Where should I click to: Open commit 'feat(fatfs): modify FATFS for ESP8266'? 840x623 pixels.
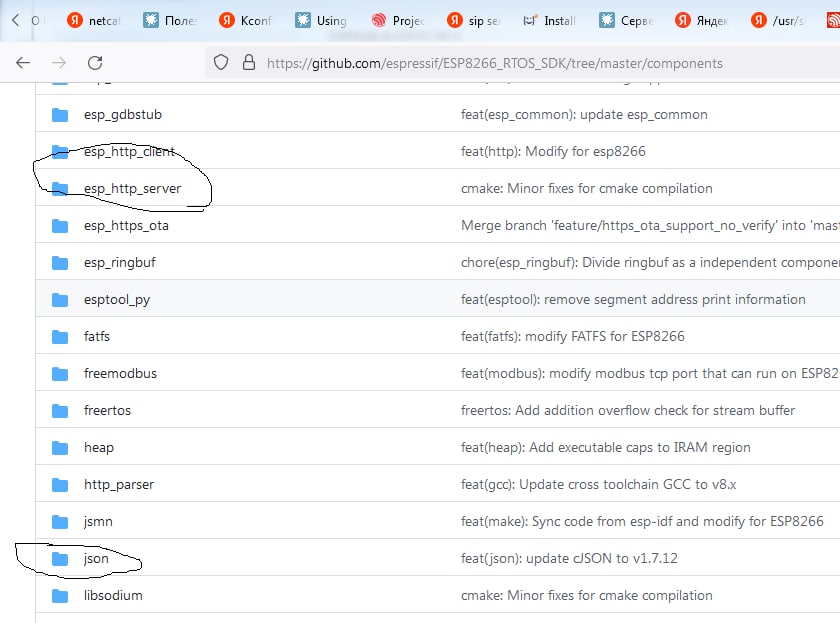(573, 336)
